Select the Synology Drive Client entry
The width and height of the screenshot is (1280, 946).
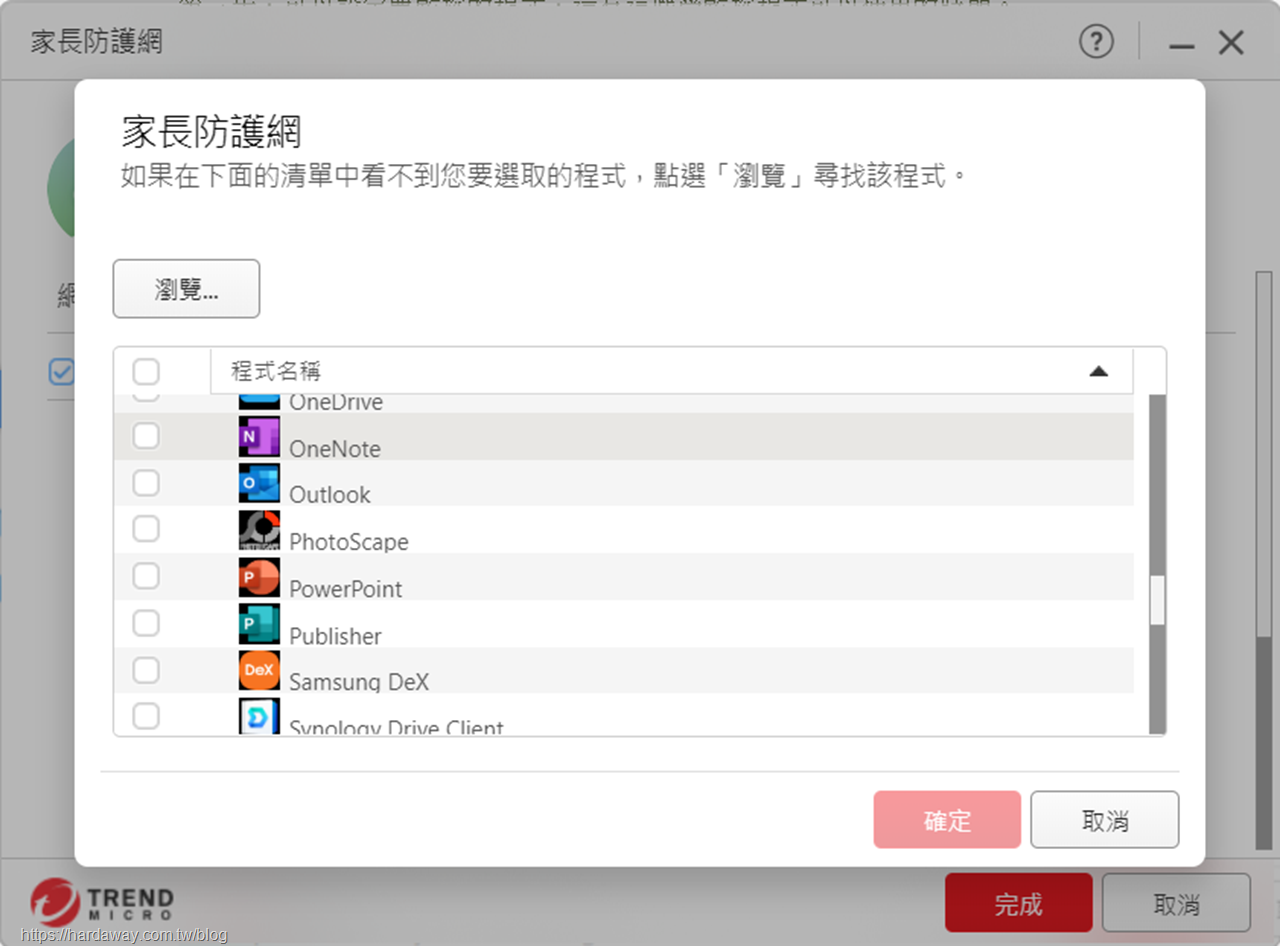coord(623,715)
